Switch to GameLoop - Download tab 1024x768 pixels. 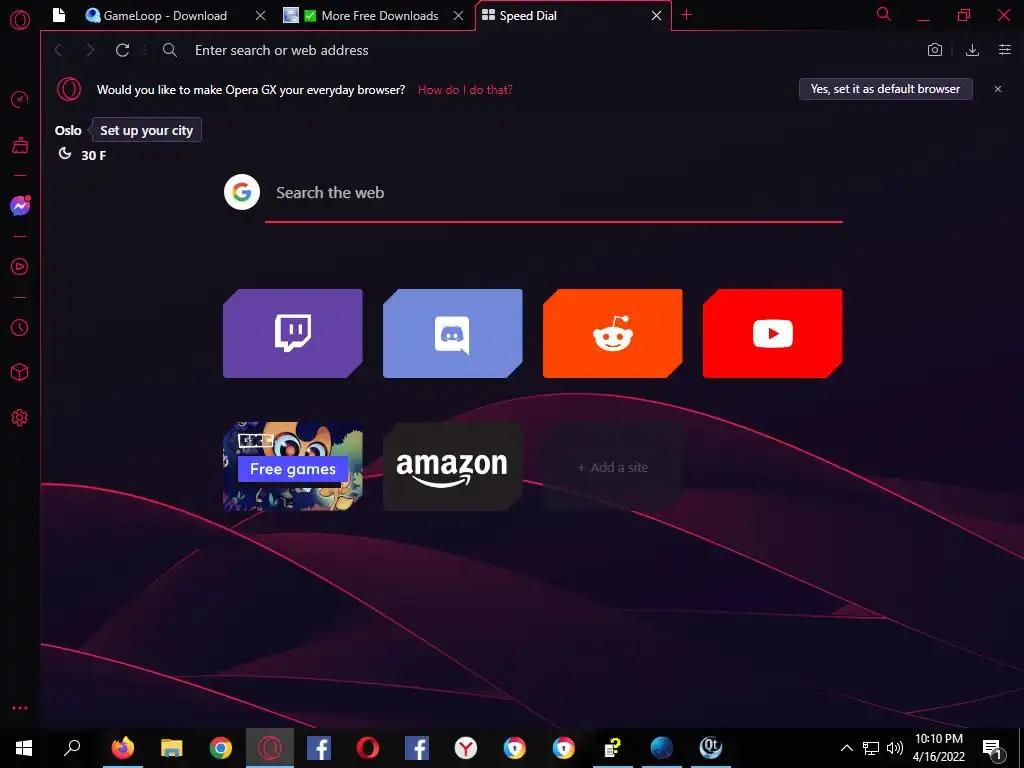click(165, 16)
